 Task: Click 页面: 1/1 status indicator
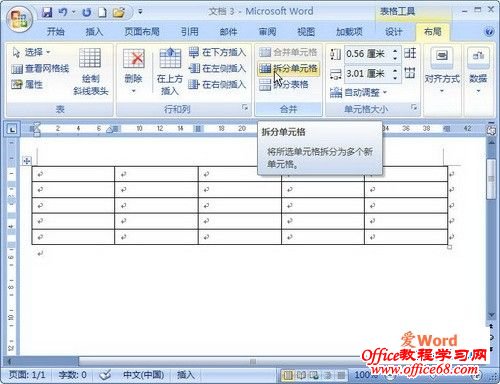coord(27,375)
